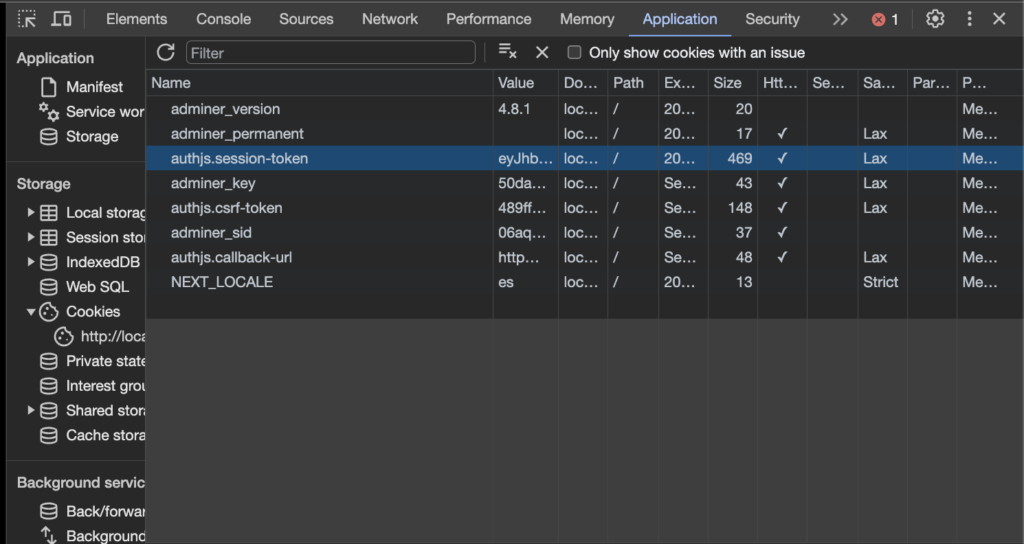Click the cookie Filter input field
Screen dimensions: 1024x544
330,53
